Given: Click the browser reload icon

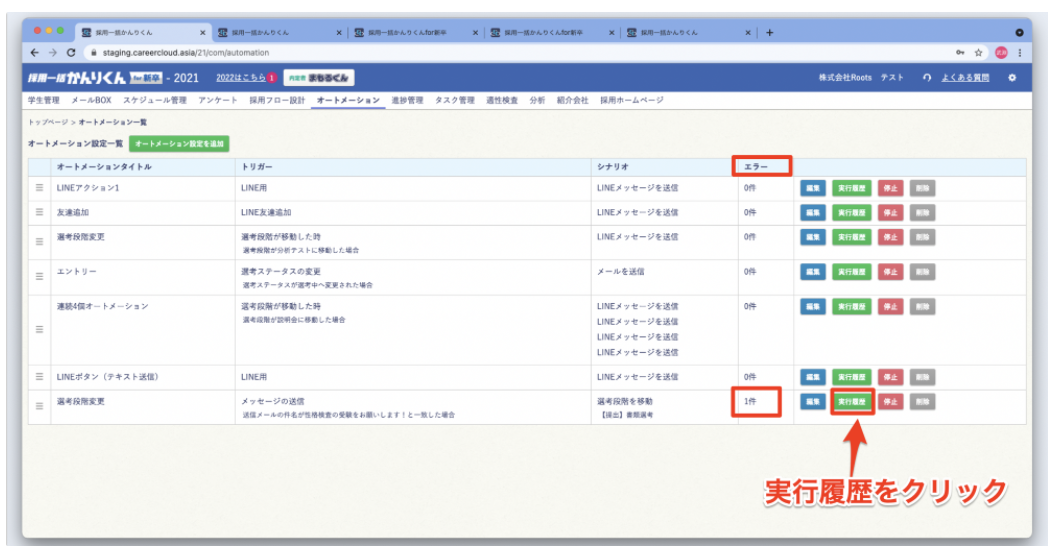Looking at the screenshot, I should 71,52.
